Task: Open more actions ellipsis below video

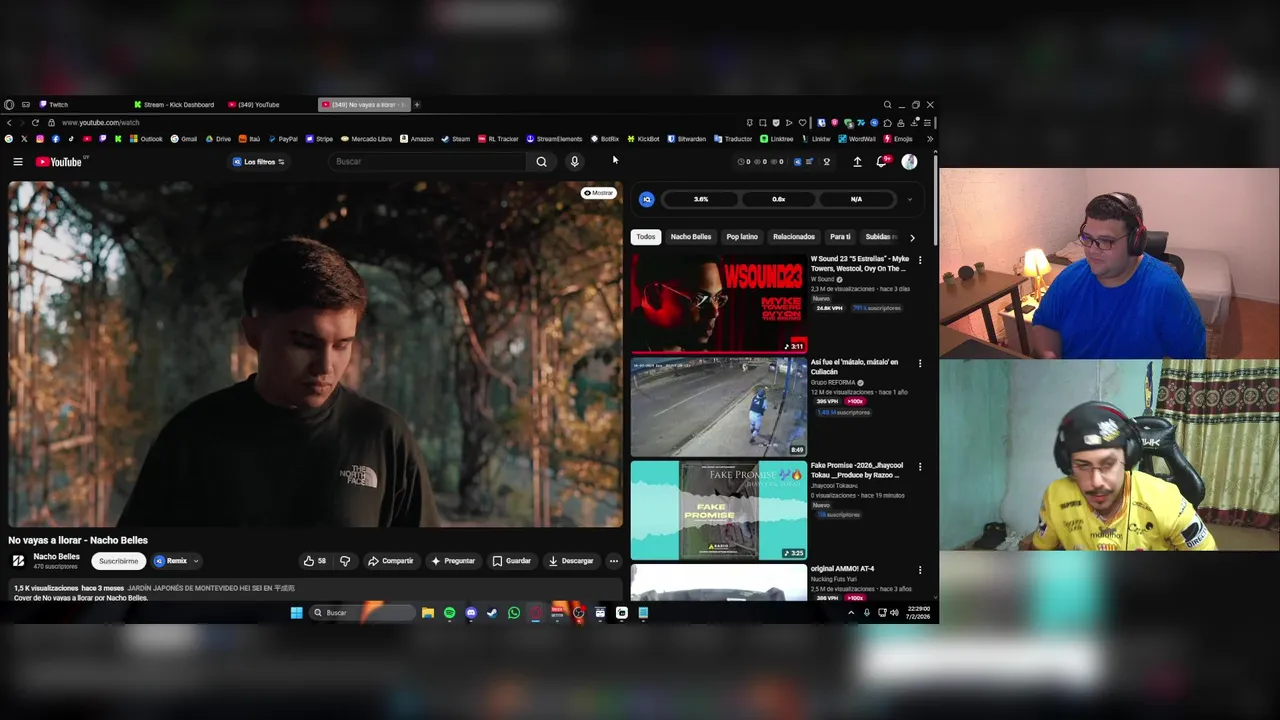Action: pos(613,561)
